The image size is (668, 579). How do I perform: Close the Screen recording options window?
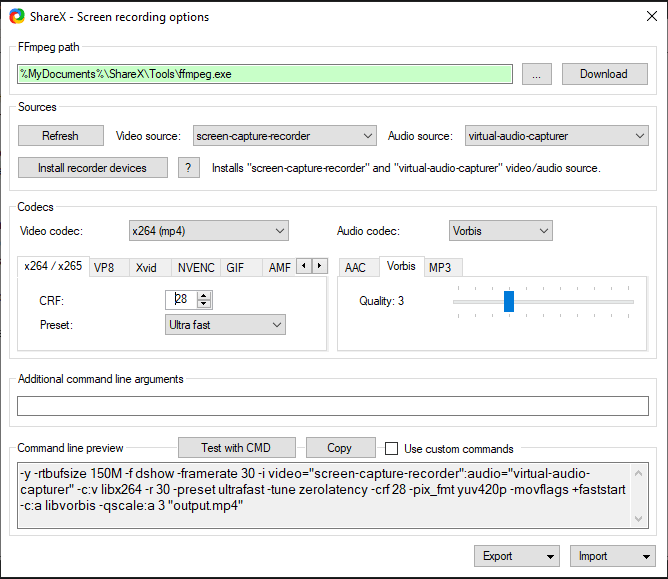(x=652, y=16)
